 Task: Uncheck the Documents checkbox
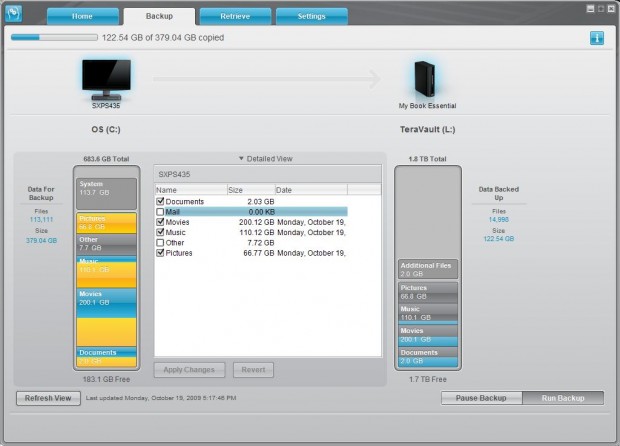point(161,201)
